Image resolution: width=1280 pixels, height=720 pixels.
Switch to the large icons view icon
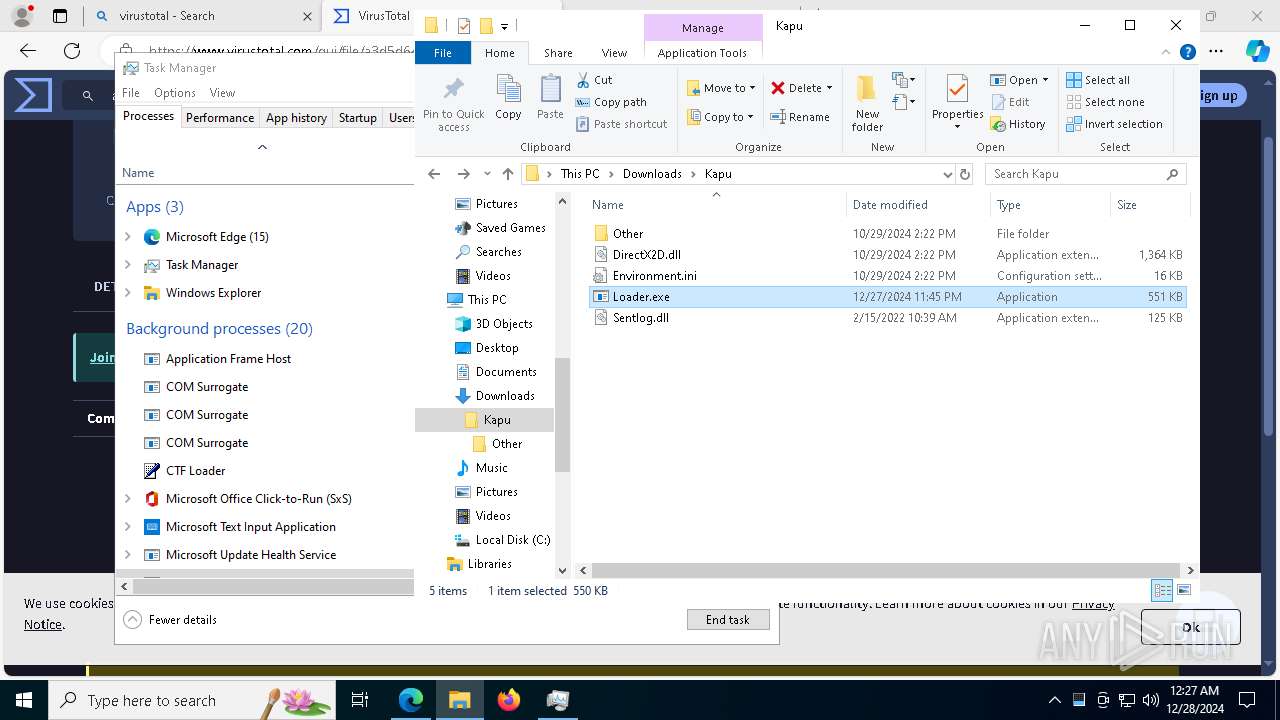(x=1184, y=591)
